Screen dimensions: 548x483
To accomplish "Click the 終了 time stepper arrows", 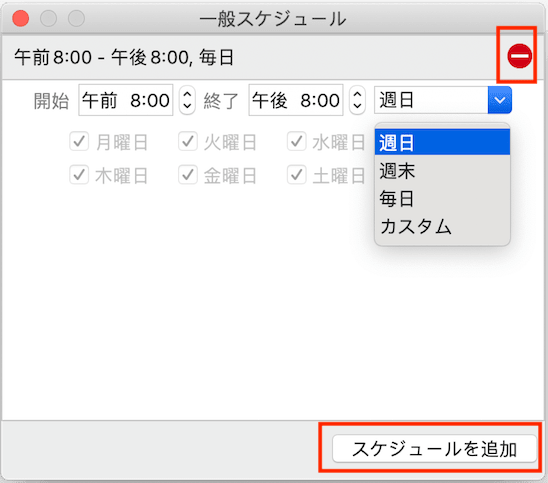I will 357,100.
